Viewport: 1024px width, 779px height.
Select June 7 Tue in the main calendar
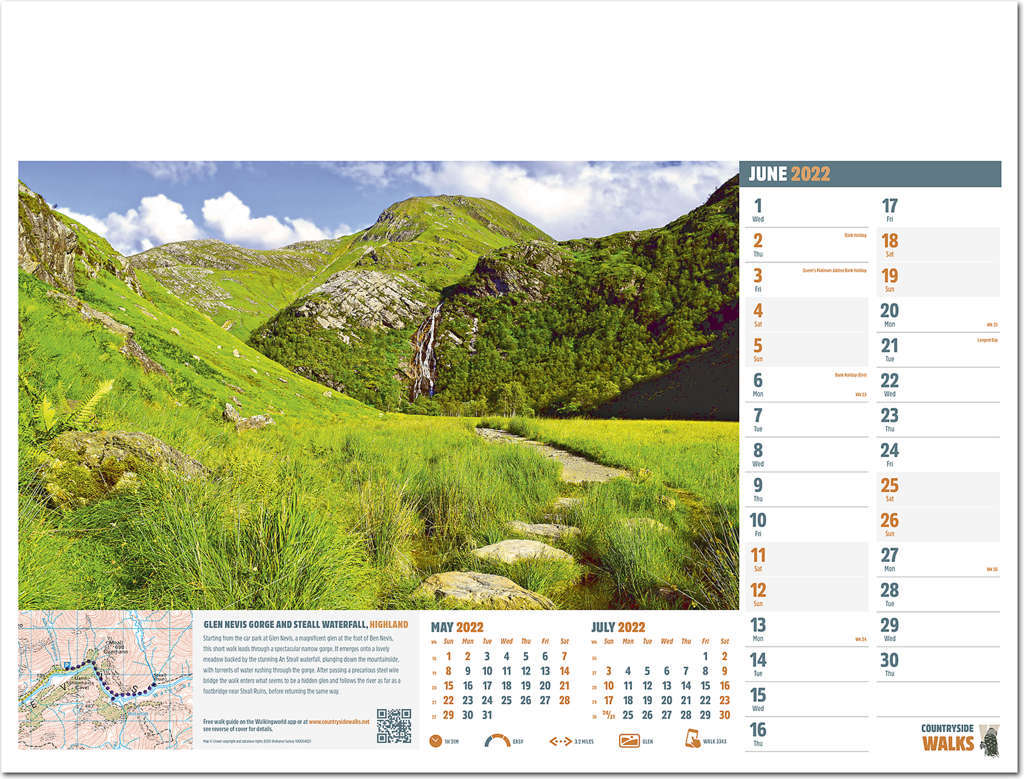pyautogui.click(x=807, y=420)
